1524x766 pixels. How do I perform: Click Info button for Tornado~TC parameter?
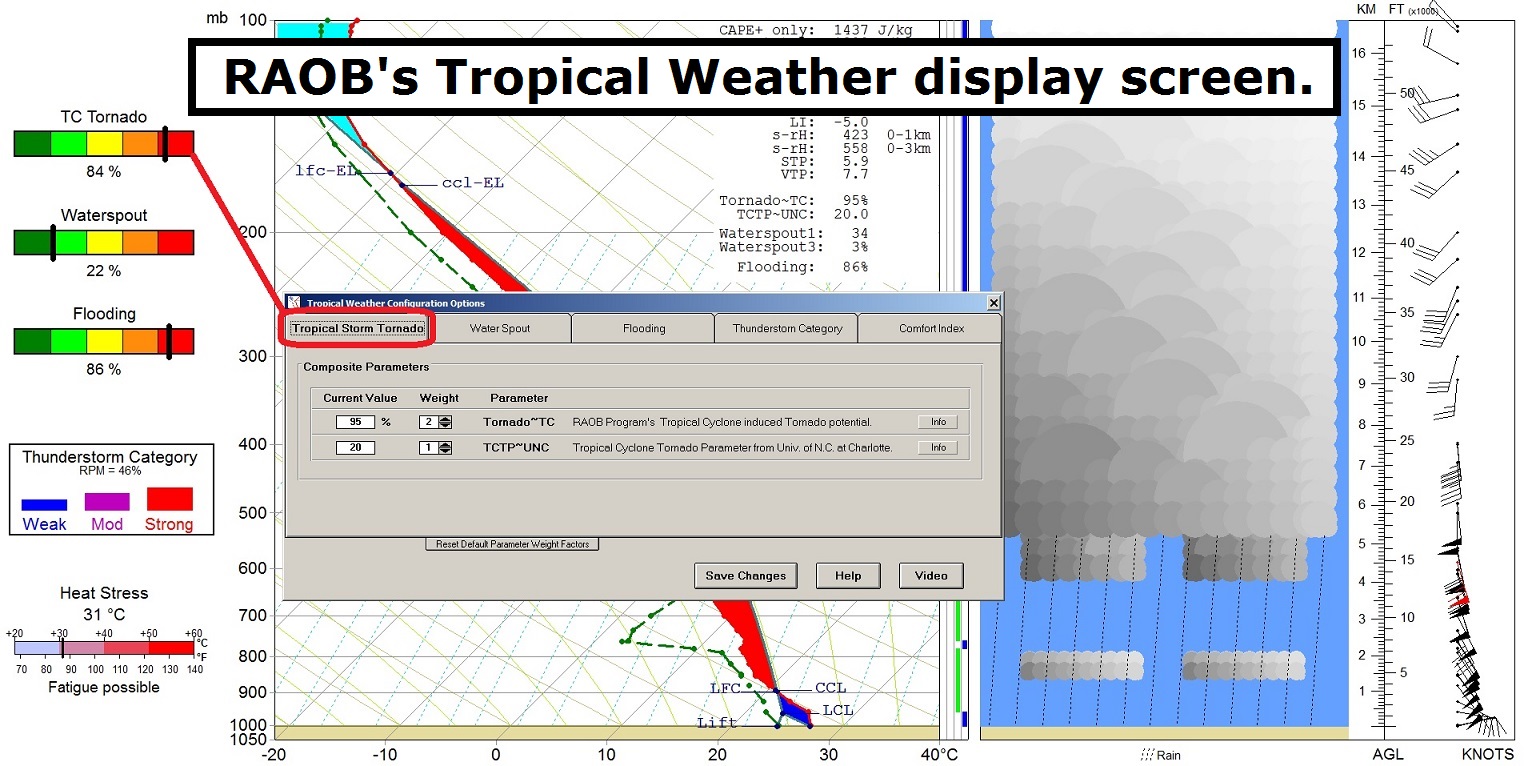(938, 422)
